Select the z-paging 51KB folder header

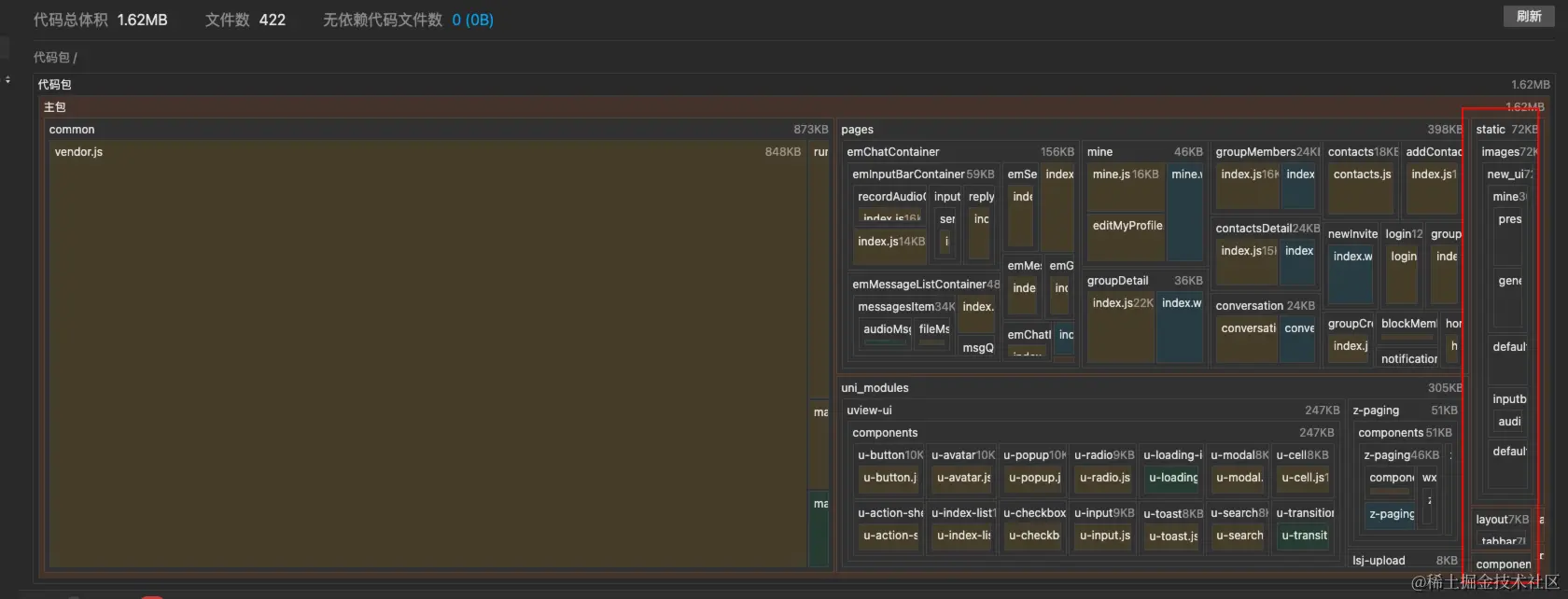pyautogui.click(x=1405, y=410)
